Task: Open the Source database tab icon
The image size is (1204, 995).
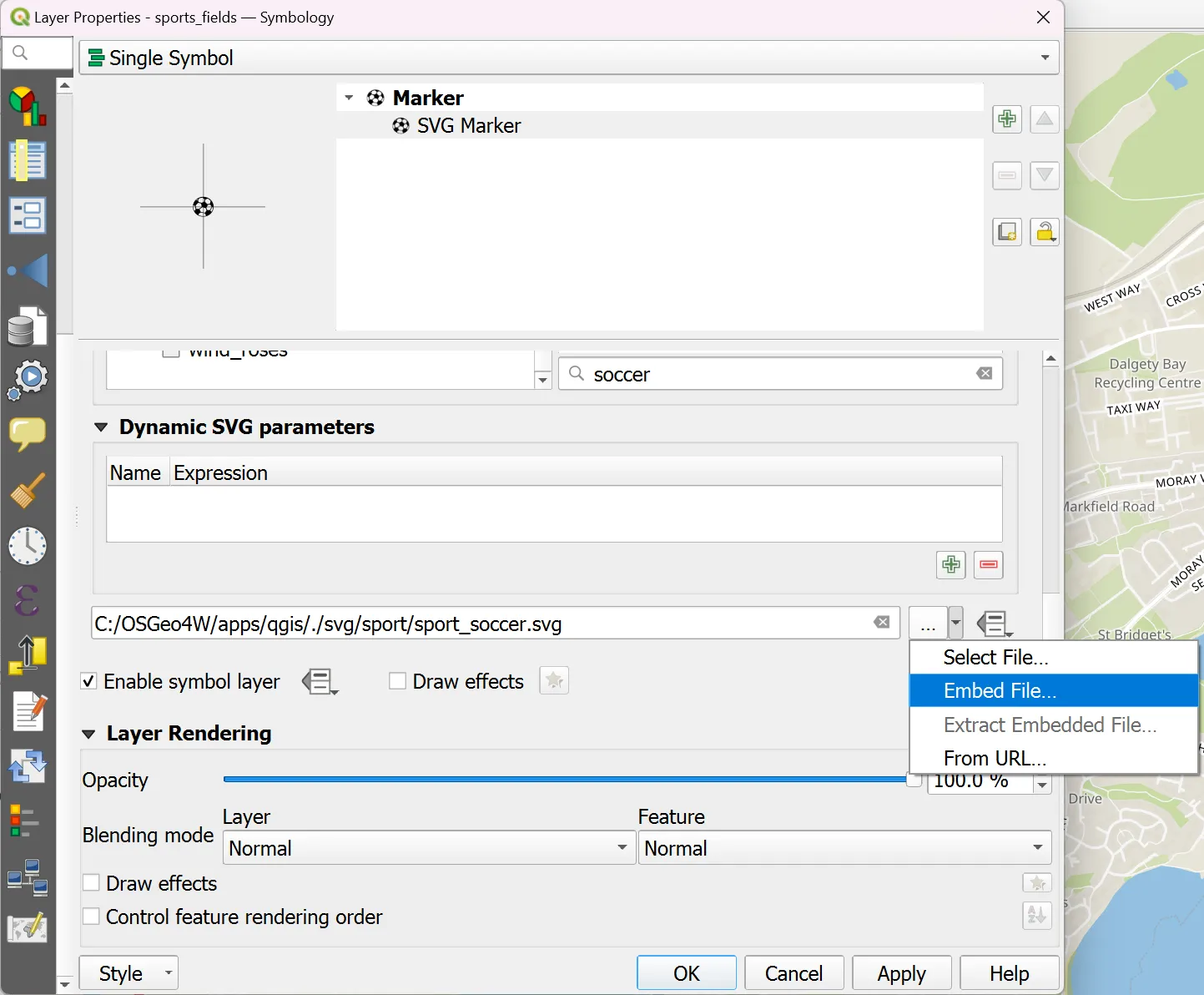Action: point(28,326)
